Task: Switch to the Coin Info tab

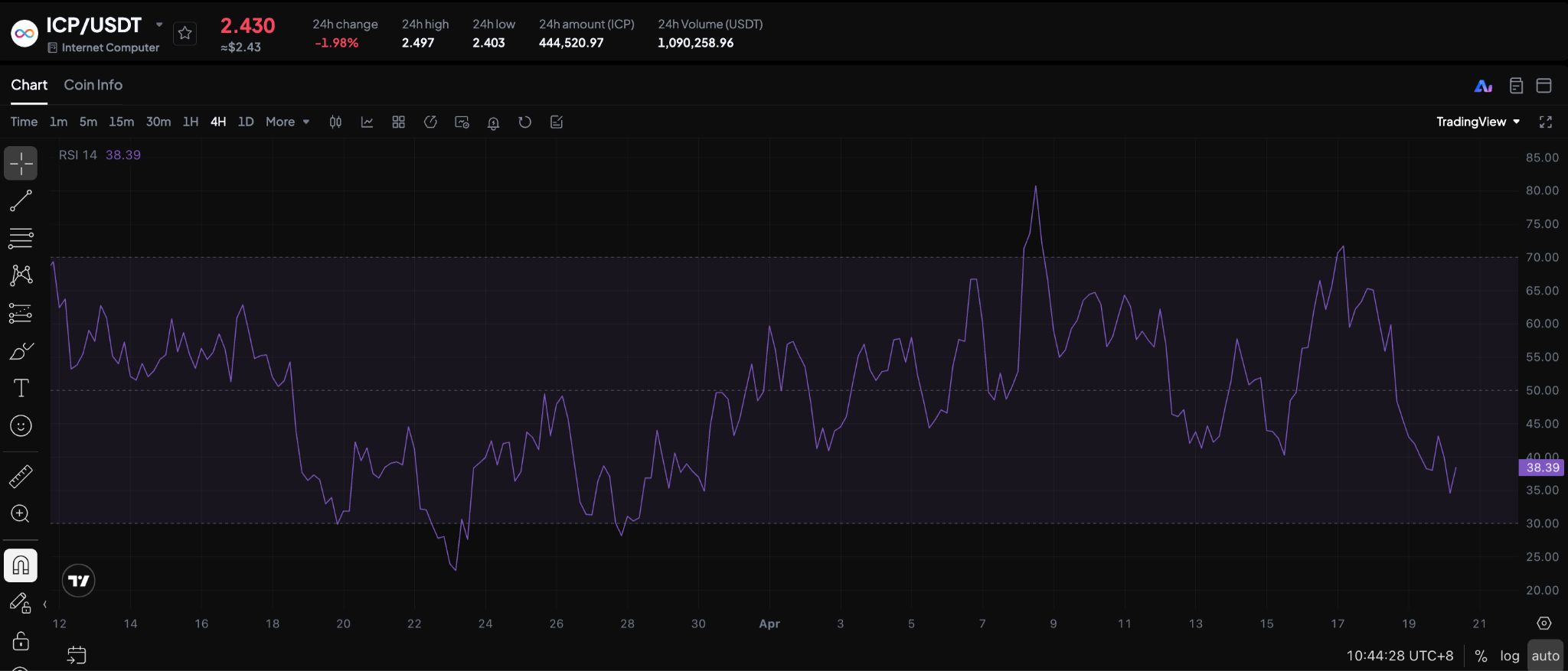Action: pyautogui.click(x=93, y=85)
